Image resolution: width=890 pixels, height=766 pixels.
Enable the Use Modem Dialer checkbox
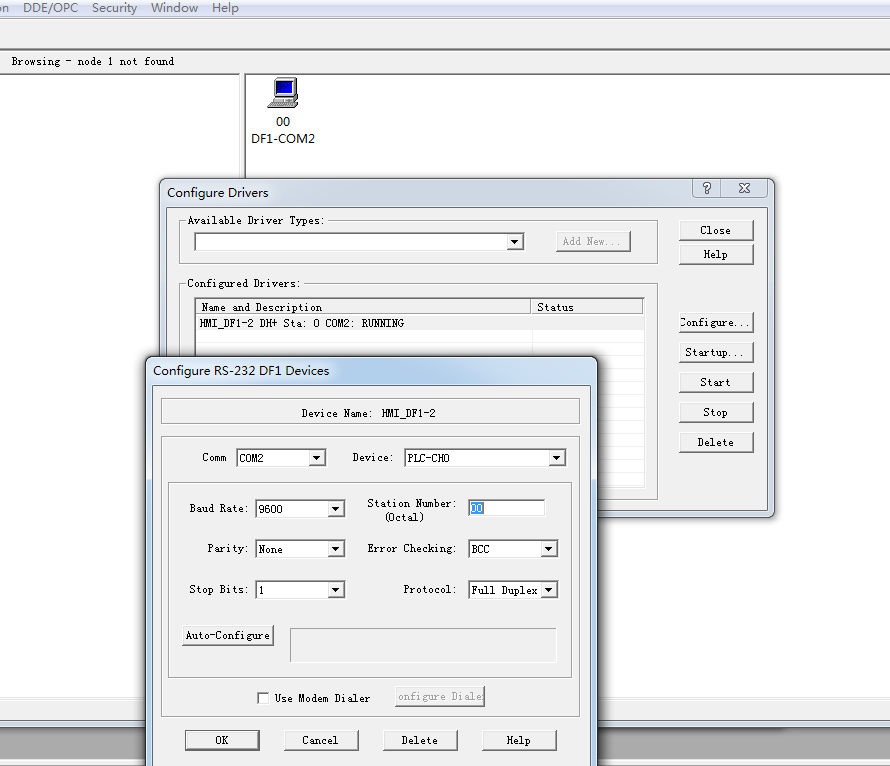coord(263,698)
